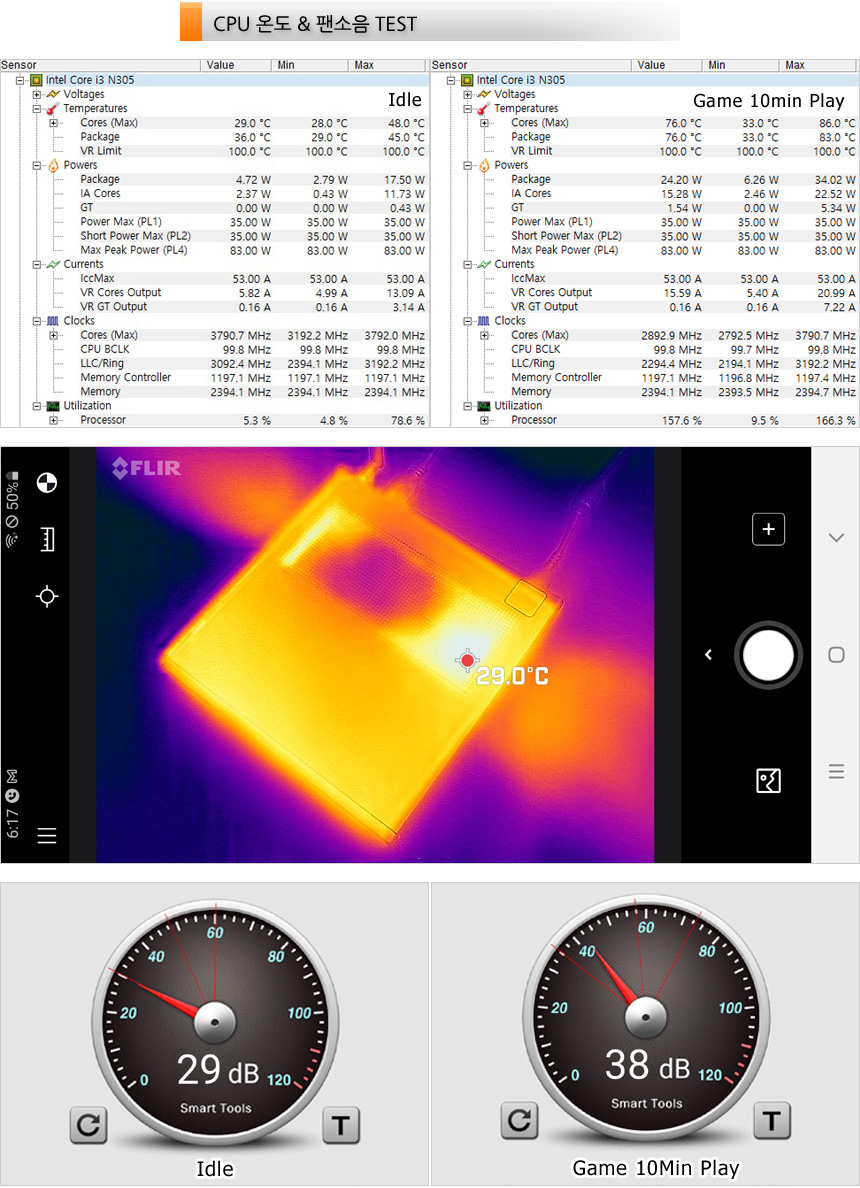Screen dimensions: 860x1188
Task: Click refresh button on Game sound meter
Action: coord(519,1120)
